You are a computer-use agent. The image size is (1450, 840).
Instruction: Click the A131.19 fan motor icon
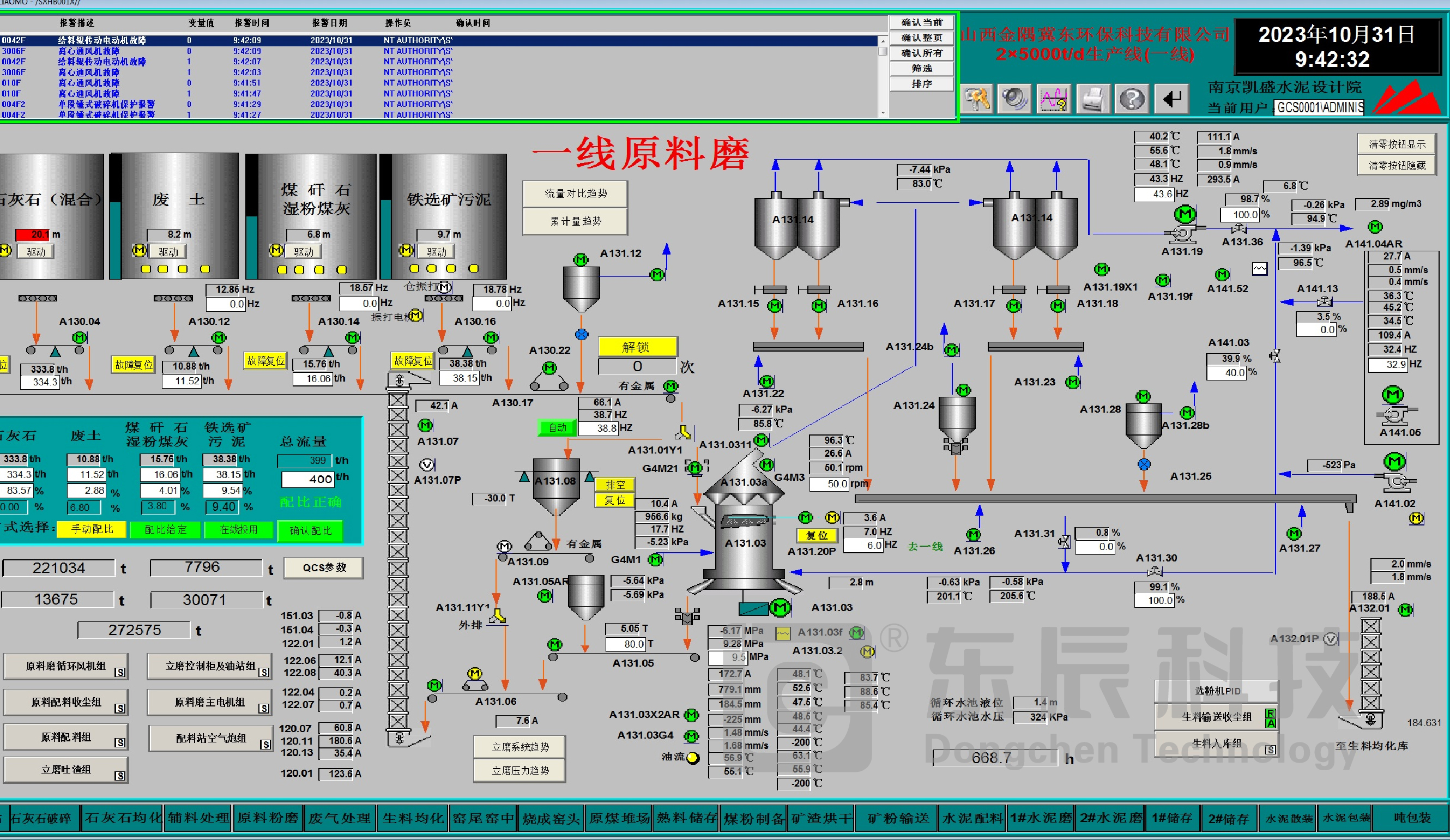pyautogui.click(x=1184, y=215)
